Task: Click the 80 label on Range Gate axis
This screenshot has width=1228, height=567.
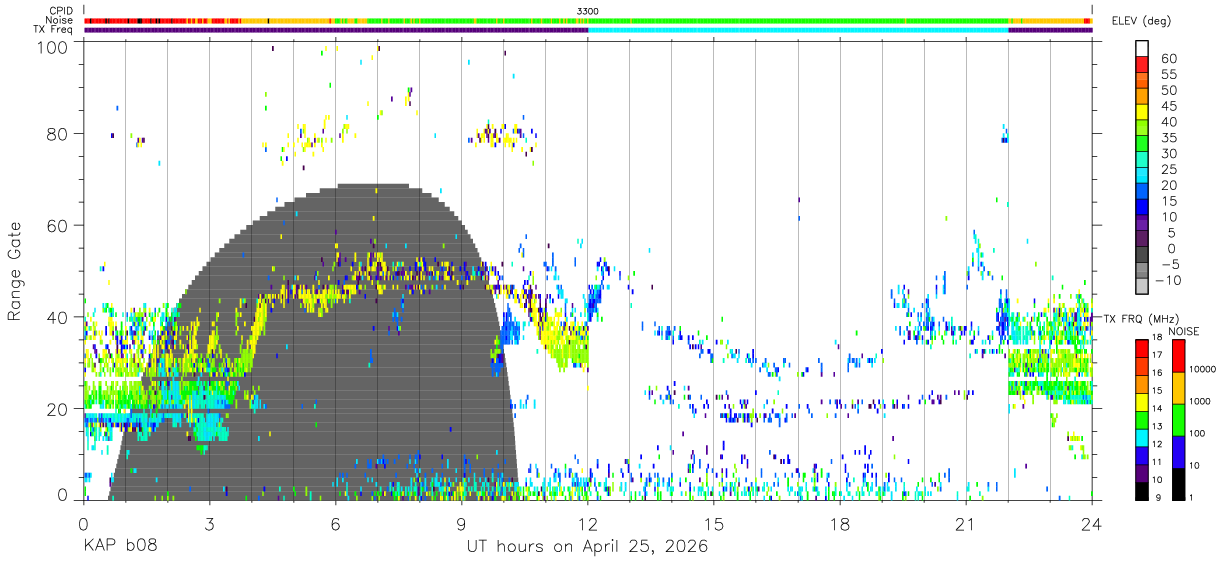Action: click(60, 135)
